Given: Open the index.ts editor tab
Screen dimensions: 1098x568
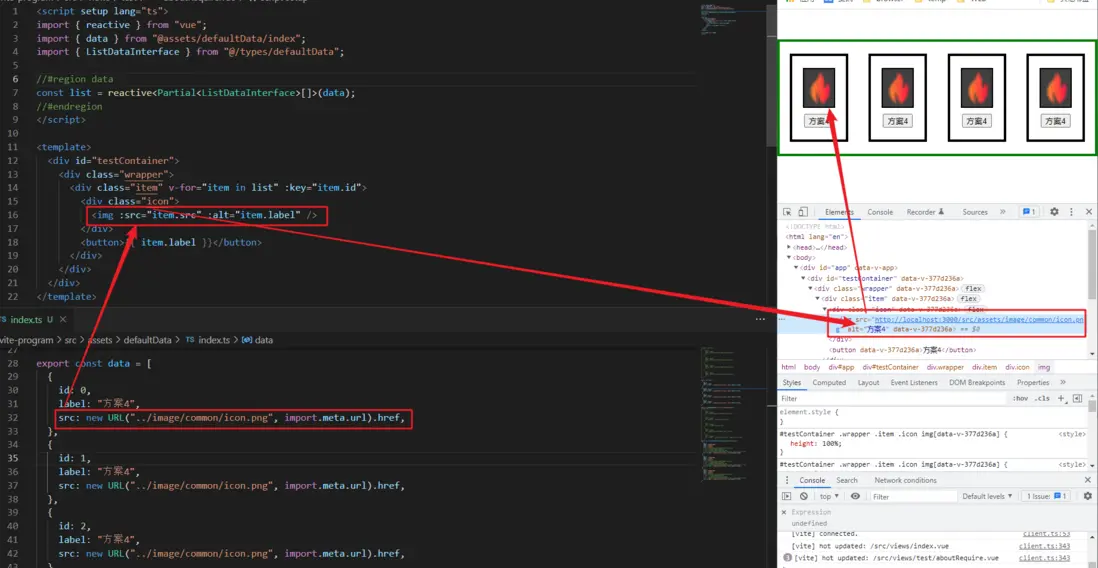Looking at the screenshot, I should pyautogui.click(x=26, y=319).
